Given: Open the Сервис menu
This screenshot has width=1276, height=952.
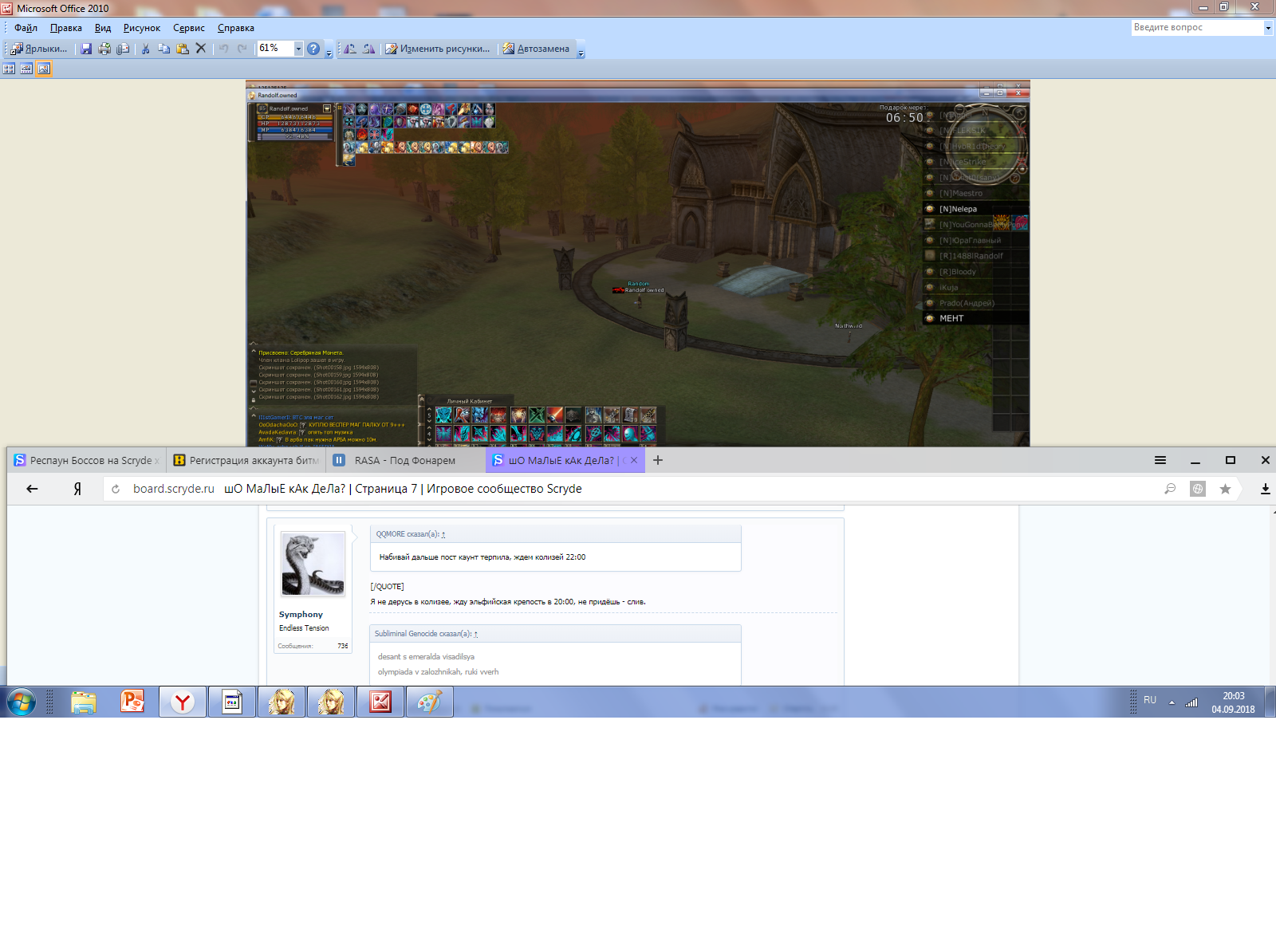Looking at the screenshot, I should click(x=189, y=28).
